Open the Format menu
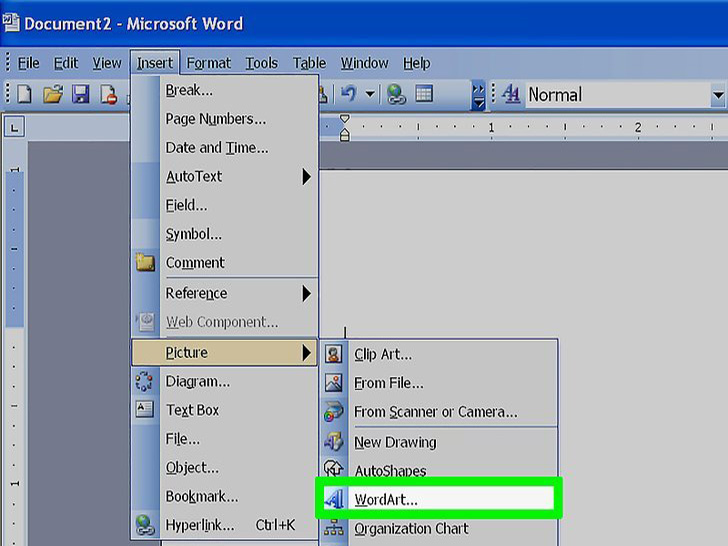This screenshot has height=546, width=728. click(x=208, y=63)
